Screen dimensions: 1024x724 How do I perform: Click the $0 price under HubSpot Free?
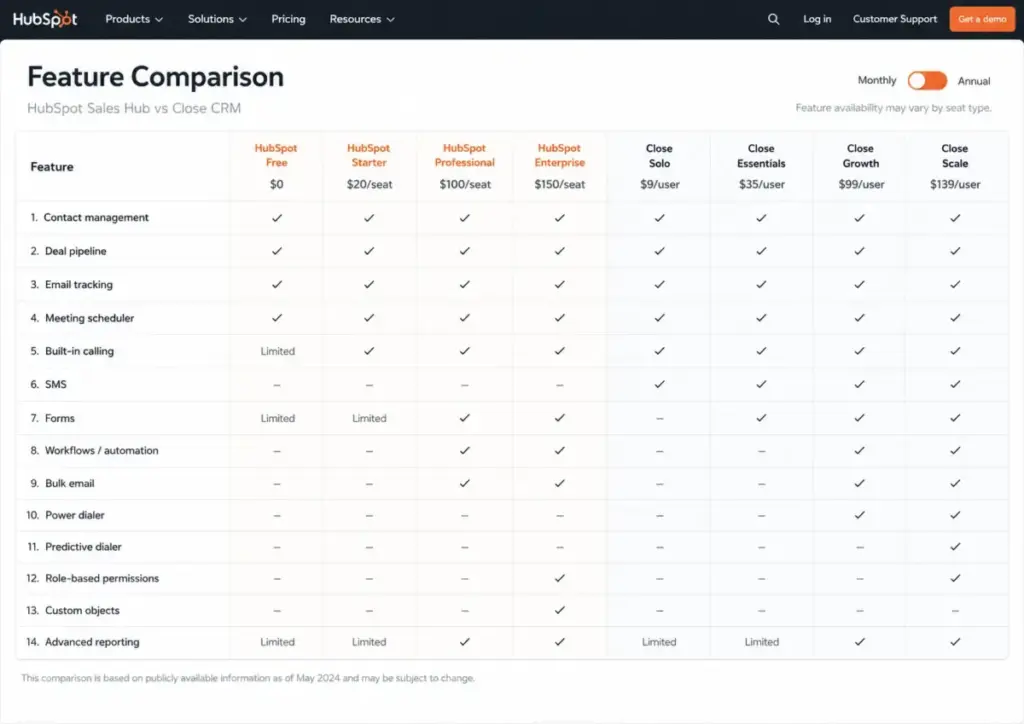coord(277,185)
